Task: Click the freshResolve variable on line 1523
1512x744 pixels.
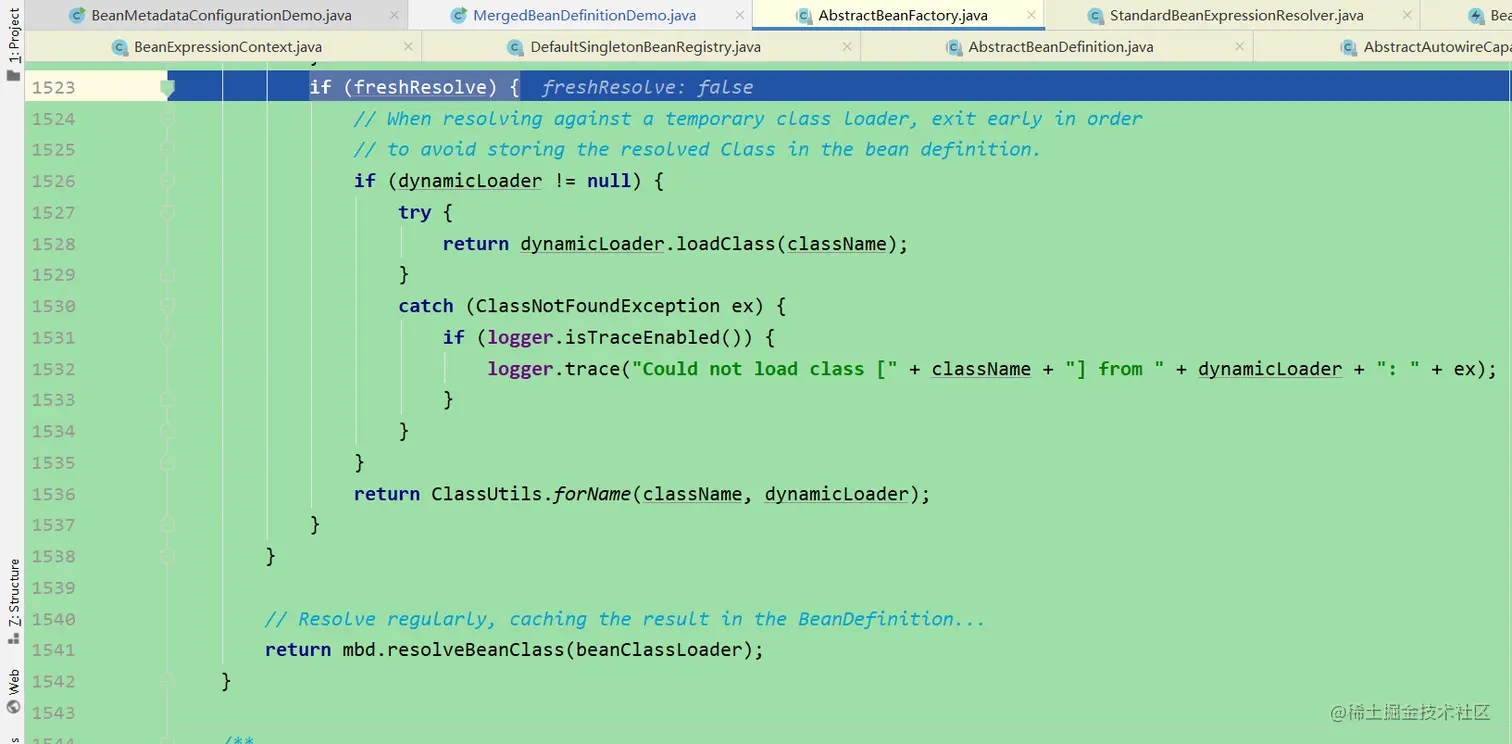Action: [420, 87]
